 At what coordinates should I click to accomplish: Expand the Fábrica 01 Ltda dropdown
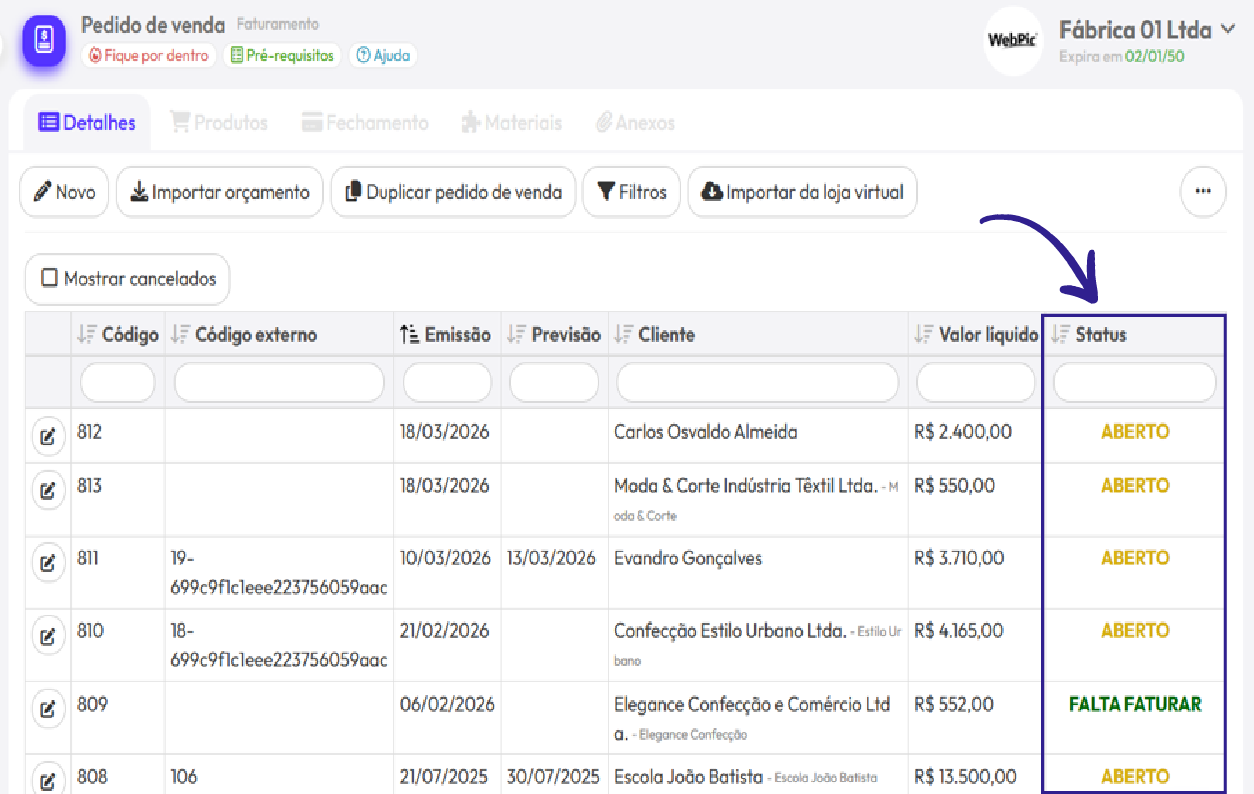point(1229,30)
